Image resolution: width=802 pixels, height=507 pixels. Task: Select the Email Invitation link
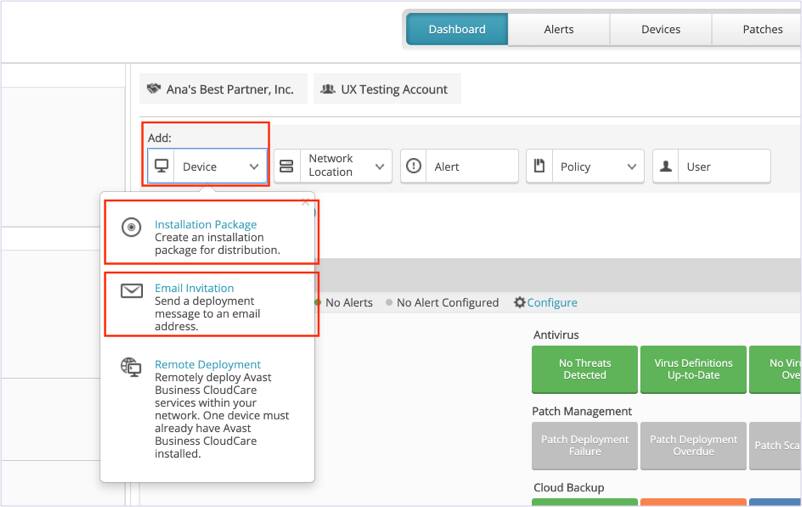(194, 288)
